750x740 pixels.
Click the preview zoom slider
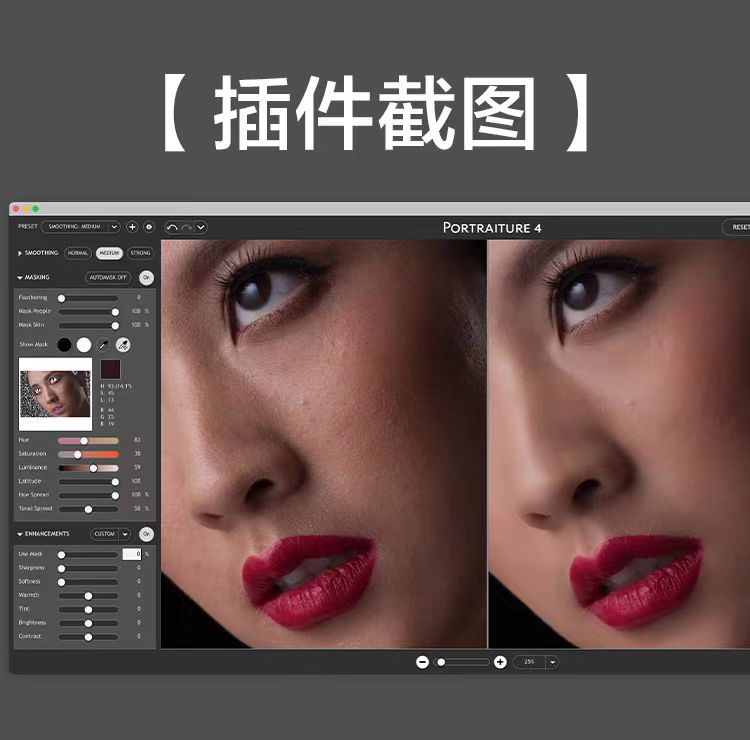tap(462, 662)
